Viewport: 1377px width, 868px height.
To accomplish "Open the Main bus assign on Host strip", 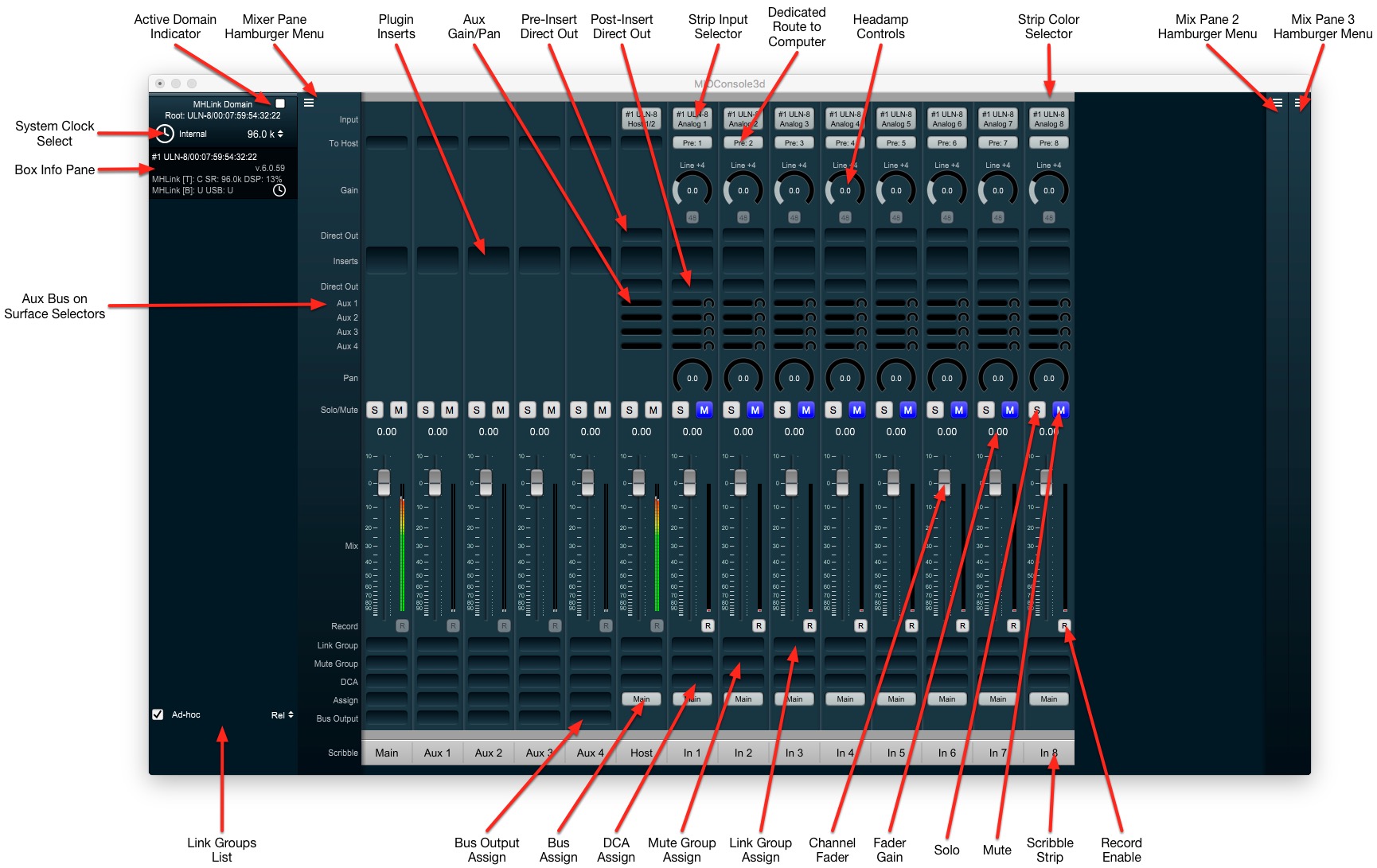I will click(642, 699).
